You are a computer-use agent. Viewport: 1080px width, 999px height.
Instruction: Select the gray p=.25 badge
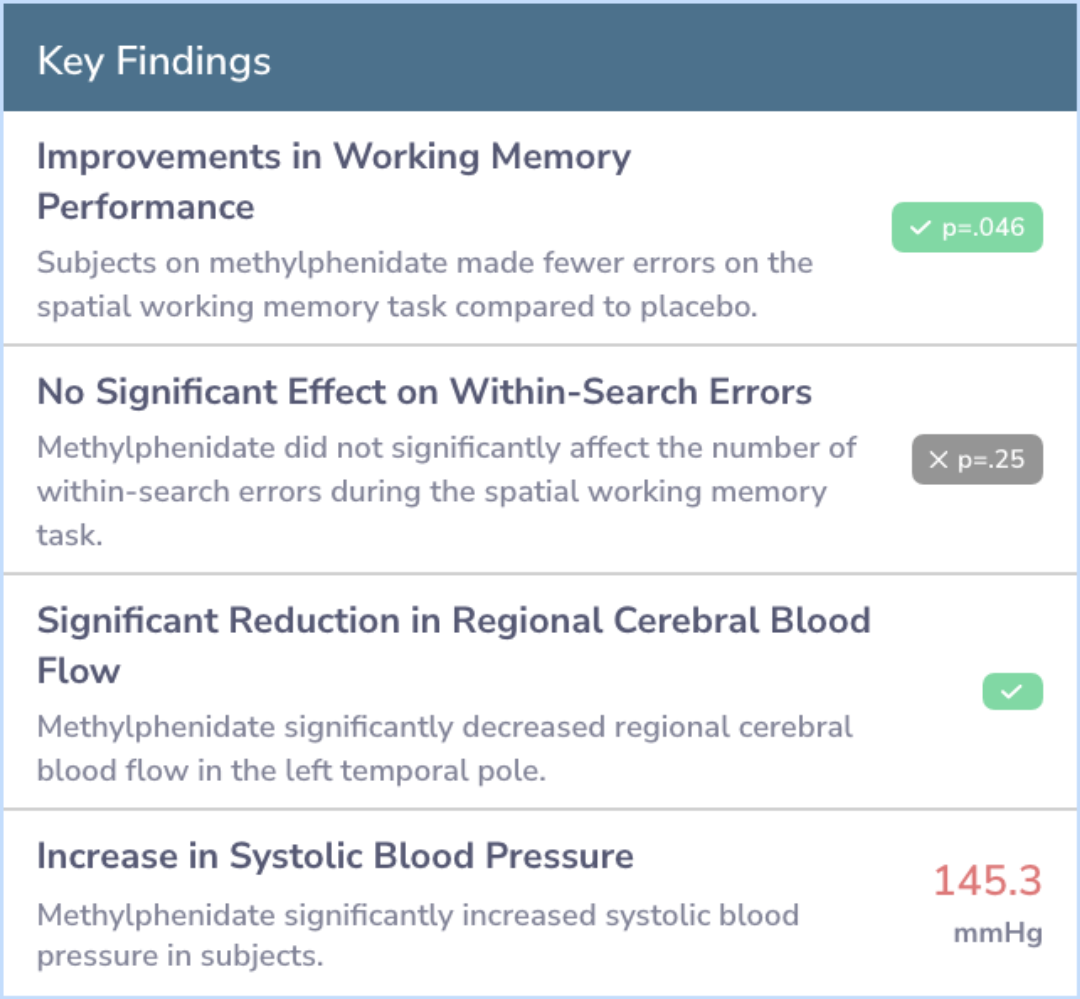tap(977, 460)
